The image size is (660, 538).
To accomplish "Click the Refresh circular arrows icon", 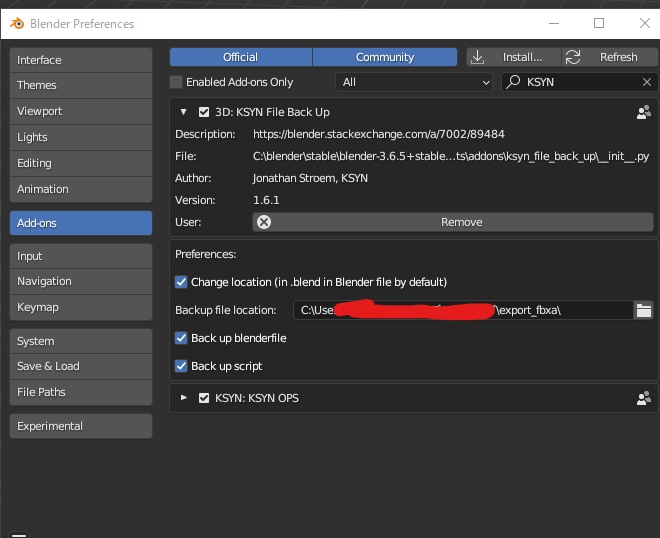I will point(573,57).
